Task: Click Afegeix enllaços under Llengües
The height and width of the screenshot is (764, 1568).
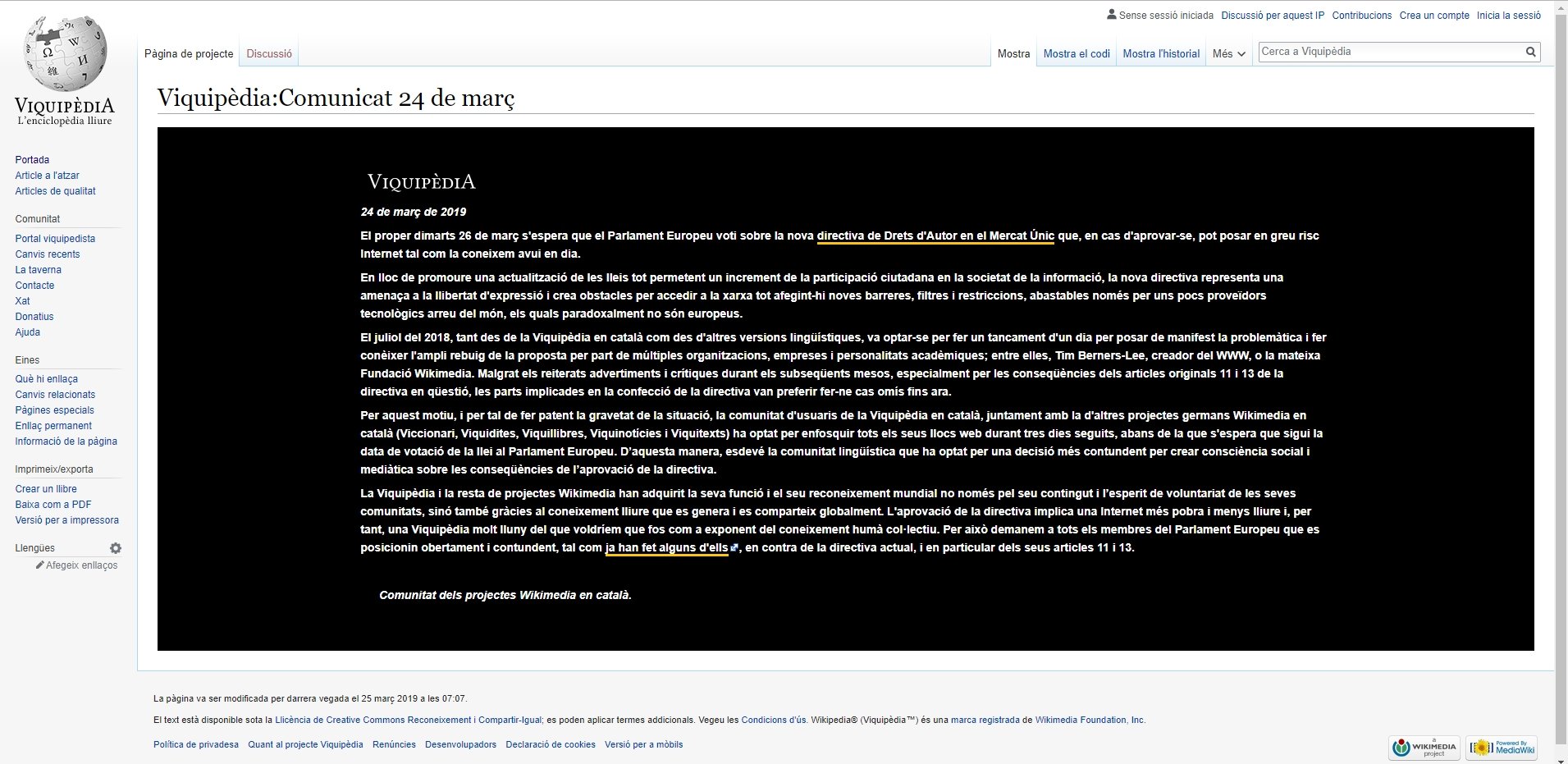Action: point(82,565)
